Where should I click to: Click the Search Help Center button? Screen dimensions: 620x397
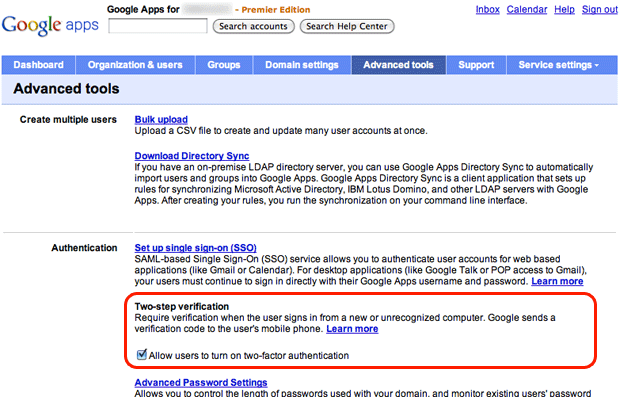pyautogui.click(x=347, y=26)
